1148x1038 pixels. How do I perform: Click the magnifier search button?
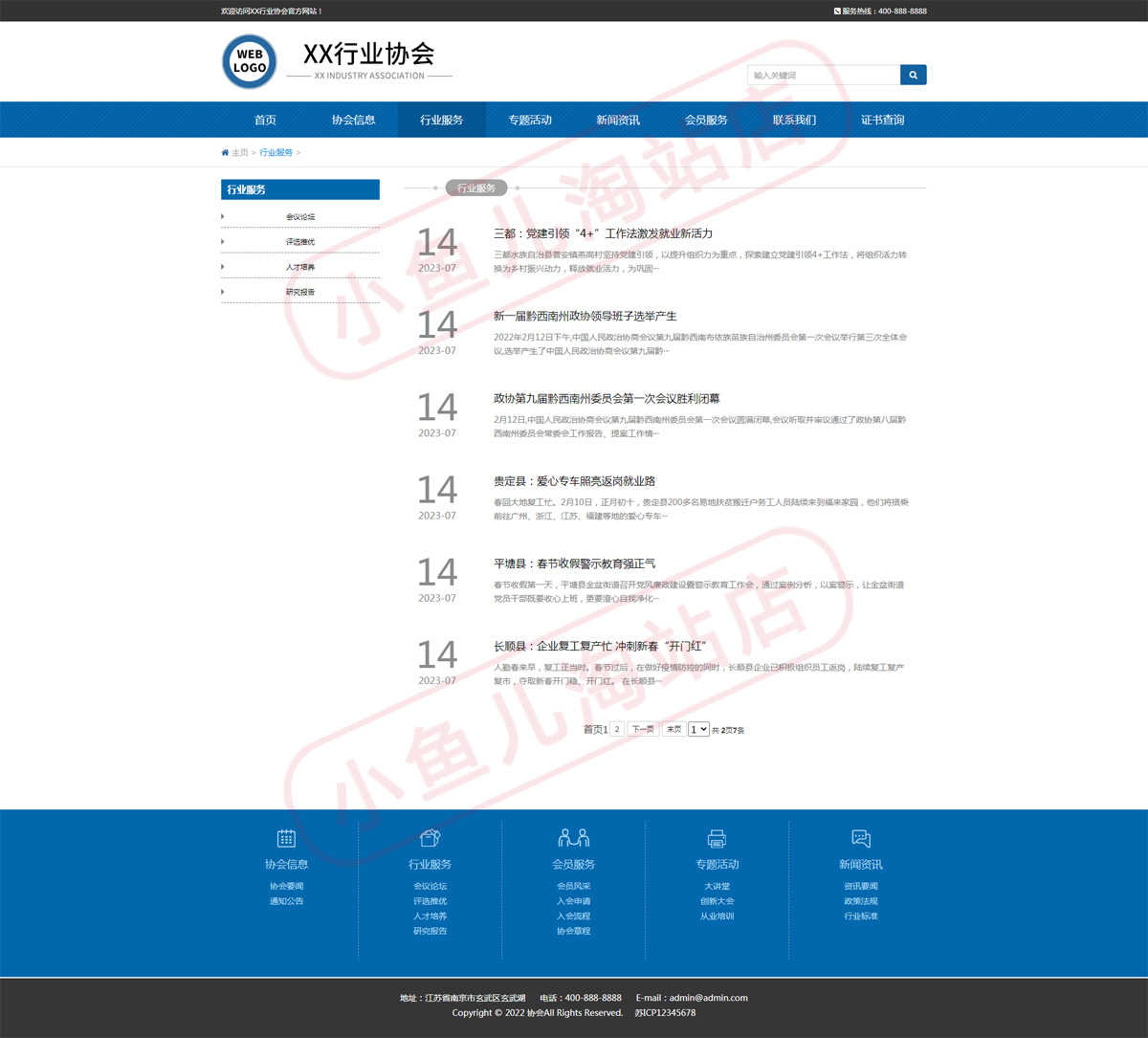click(x=914, y=75)
